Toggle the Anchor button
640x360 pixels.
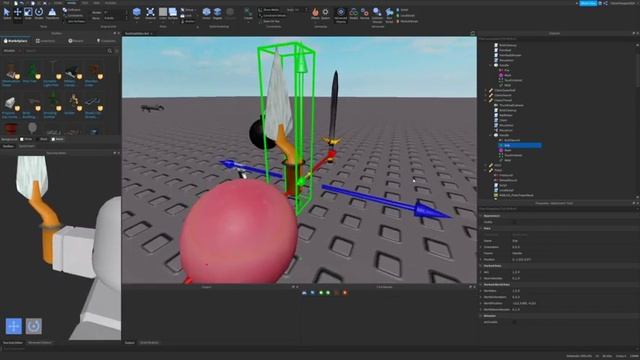pyautogui.click(x=188, y=21)
